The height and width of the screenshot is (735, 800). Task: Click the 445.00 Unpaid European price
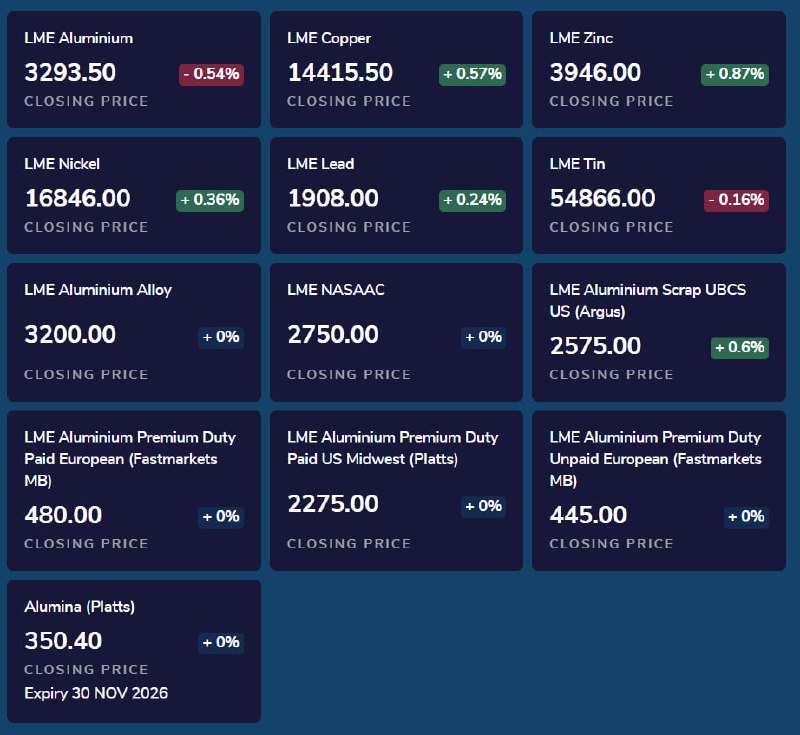point(588,515)
